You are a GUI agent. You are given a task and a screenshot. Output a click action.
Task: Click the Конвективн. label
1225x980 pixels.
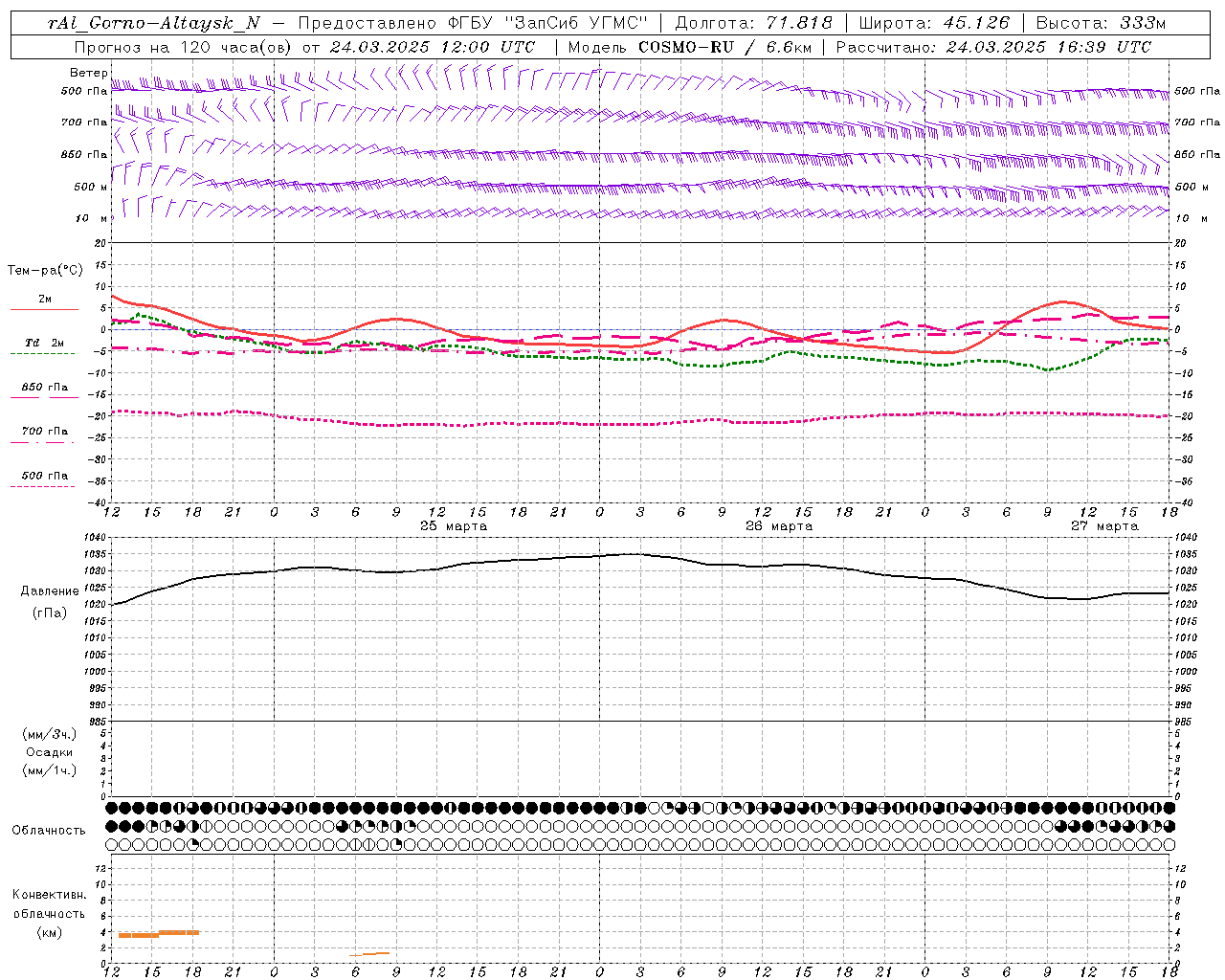[x=49, y=895]
